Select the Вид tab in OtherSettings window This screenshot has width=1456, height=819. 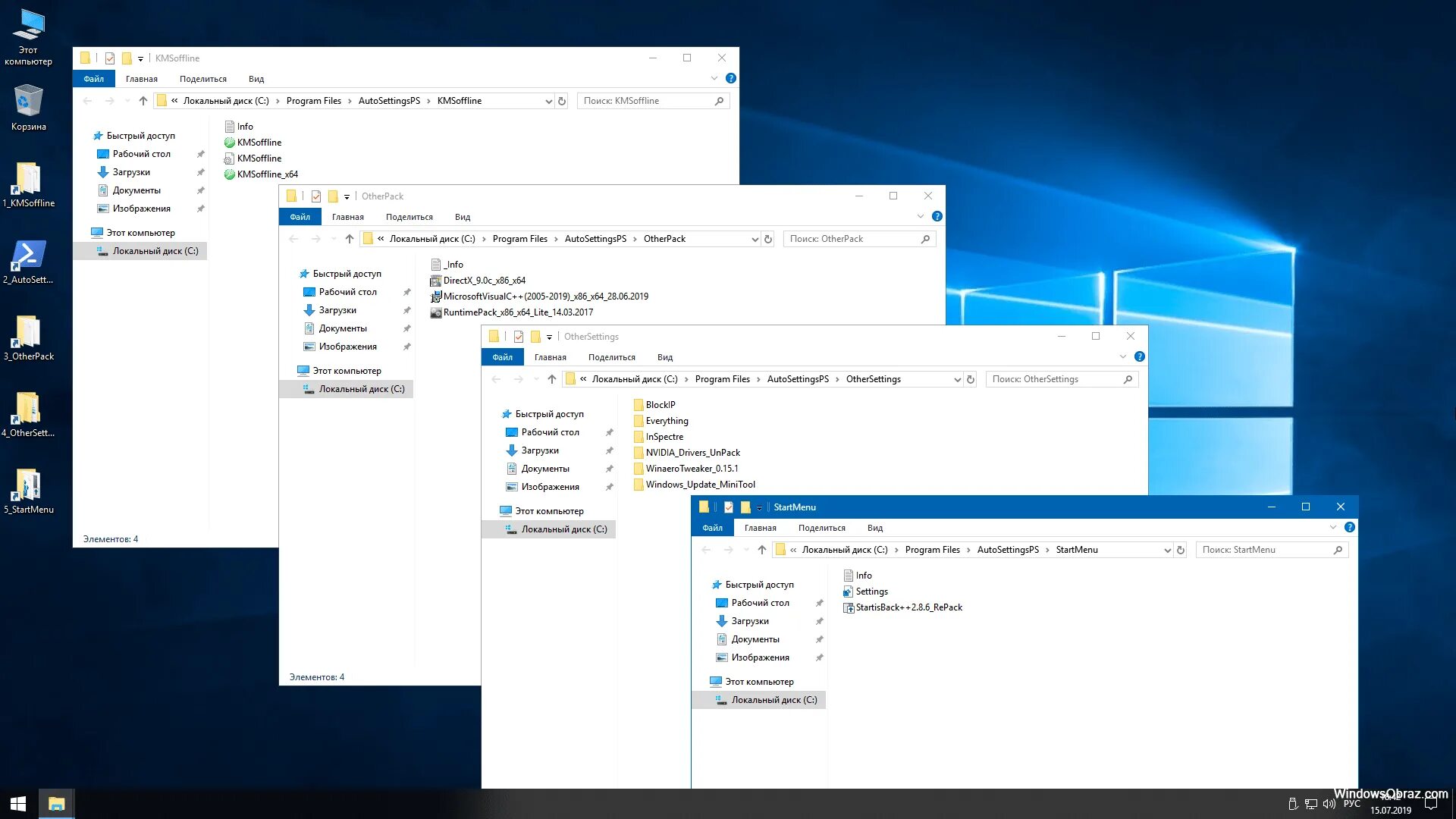[x=664, y=357]
